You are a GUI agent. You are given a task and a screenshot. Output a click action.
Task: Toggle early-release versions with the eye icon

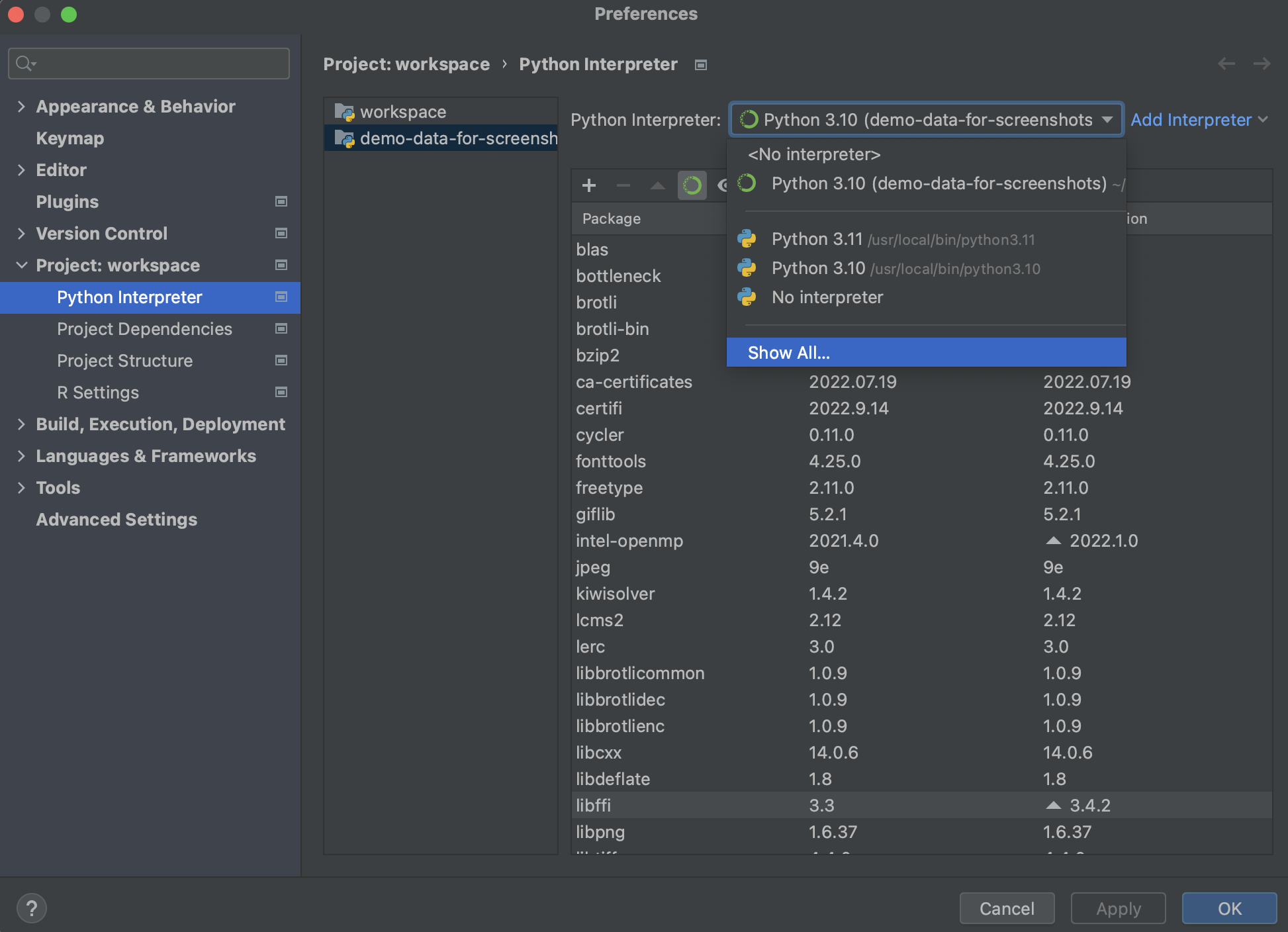coord(725,185)
